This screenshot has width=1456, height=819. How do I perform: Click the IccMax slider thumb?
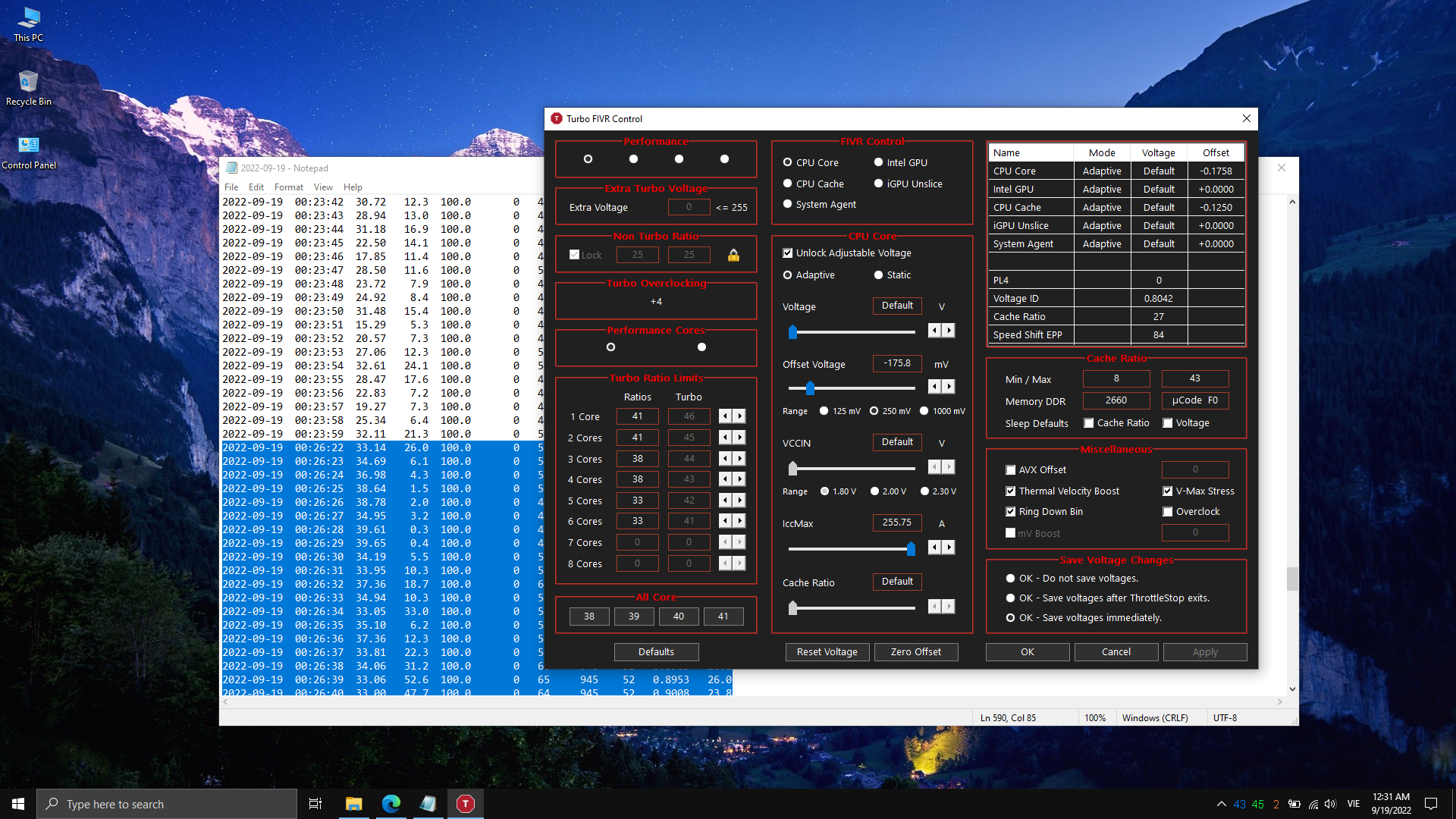coord(911,549)
